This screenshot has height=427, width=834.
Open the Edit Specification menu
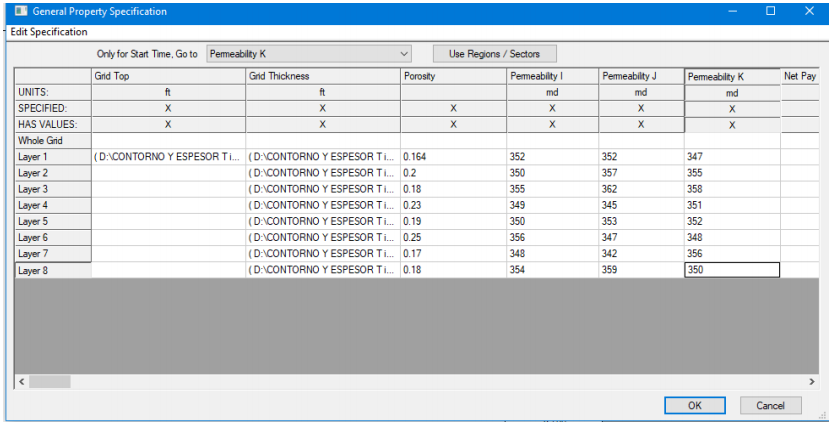[x=48, y=32]
